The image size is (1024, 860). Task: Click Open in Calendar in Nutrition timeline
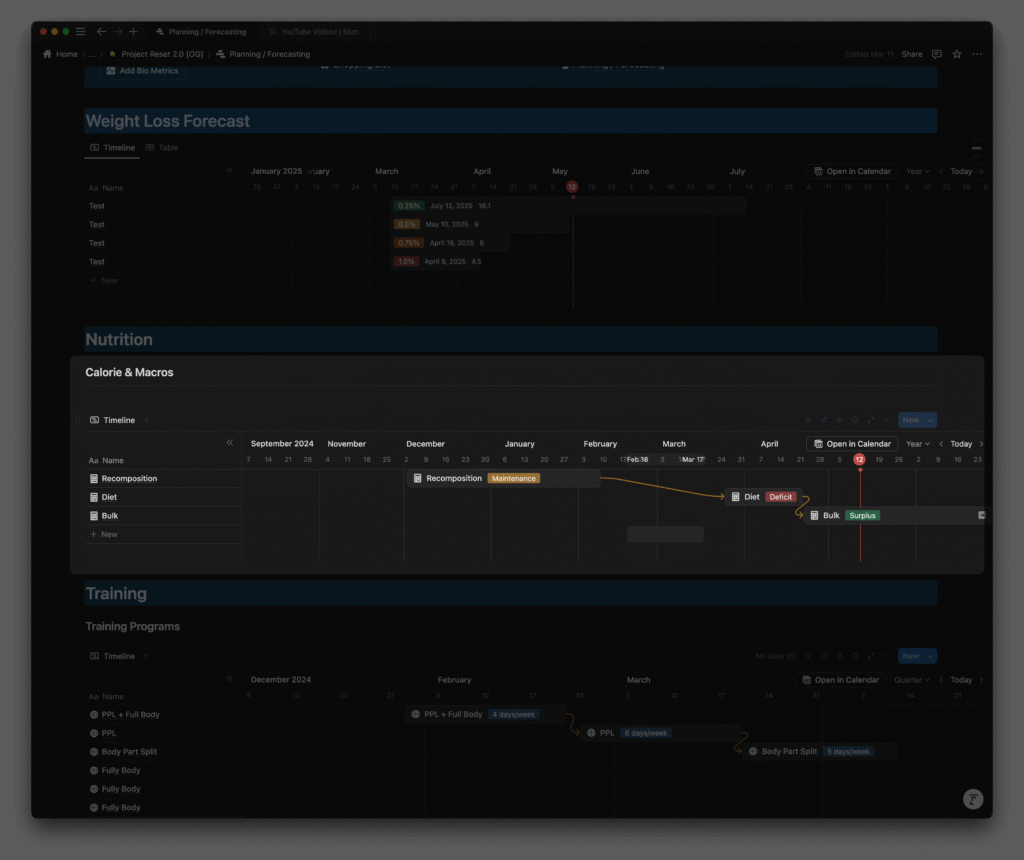click(x=852, y=444)
